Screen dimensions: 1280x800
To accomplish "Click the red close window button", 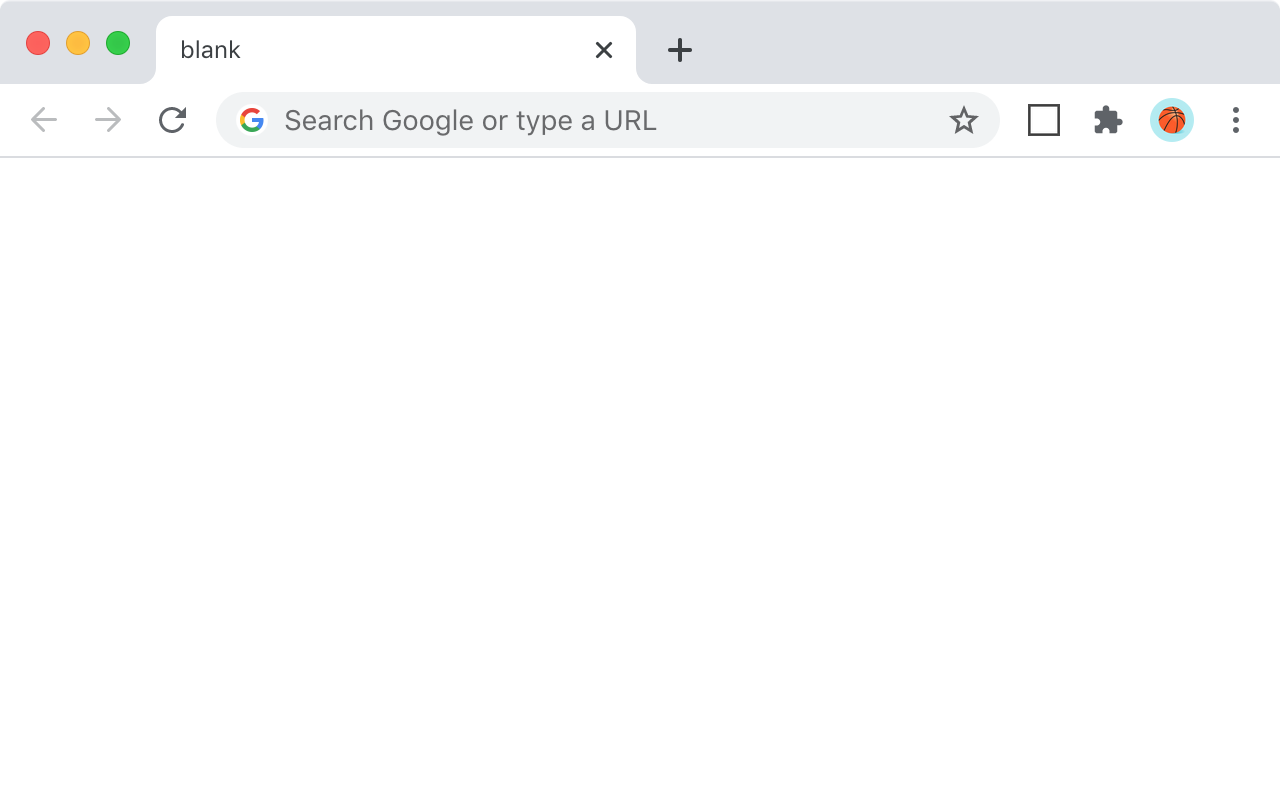I will [x=38, y=43].
